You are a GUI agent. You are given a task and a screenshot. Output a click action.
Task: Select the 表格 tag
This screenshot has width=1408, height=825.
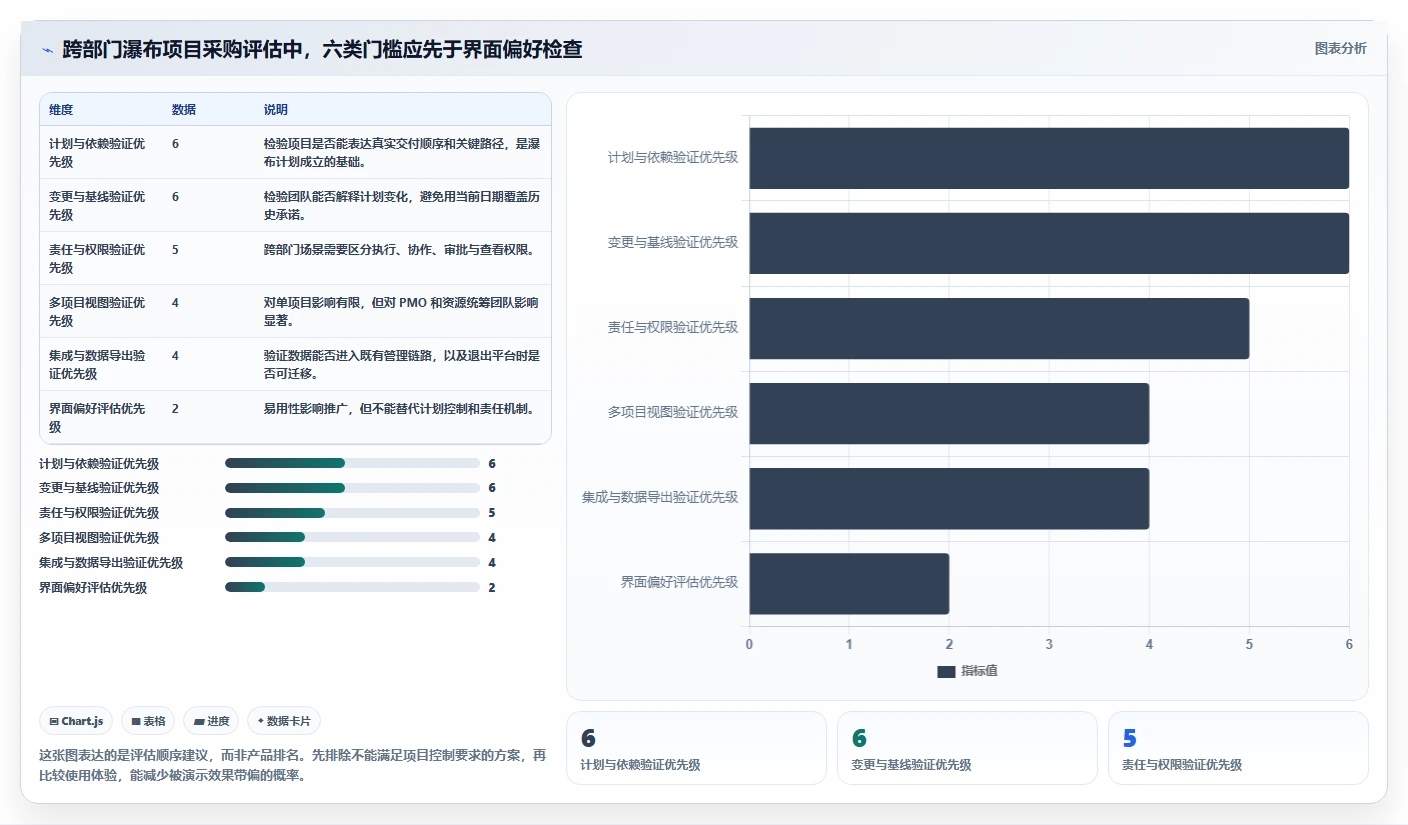coord(148,721)
